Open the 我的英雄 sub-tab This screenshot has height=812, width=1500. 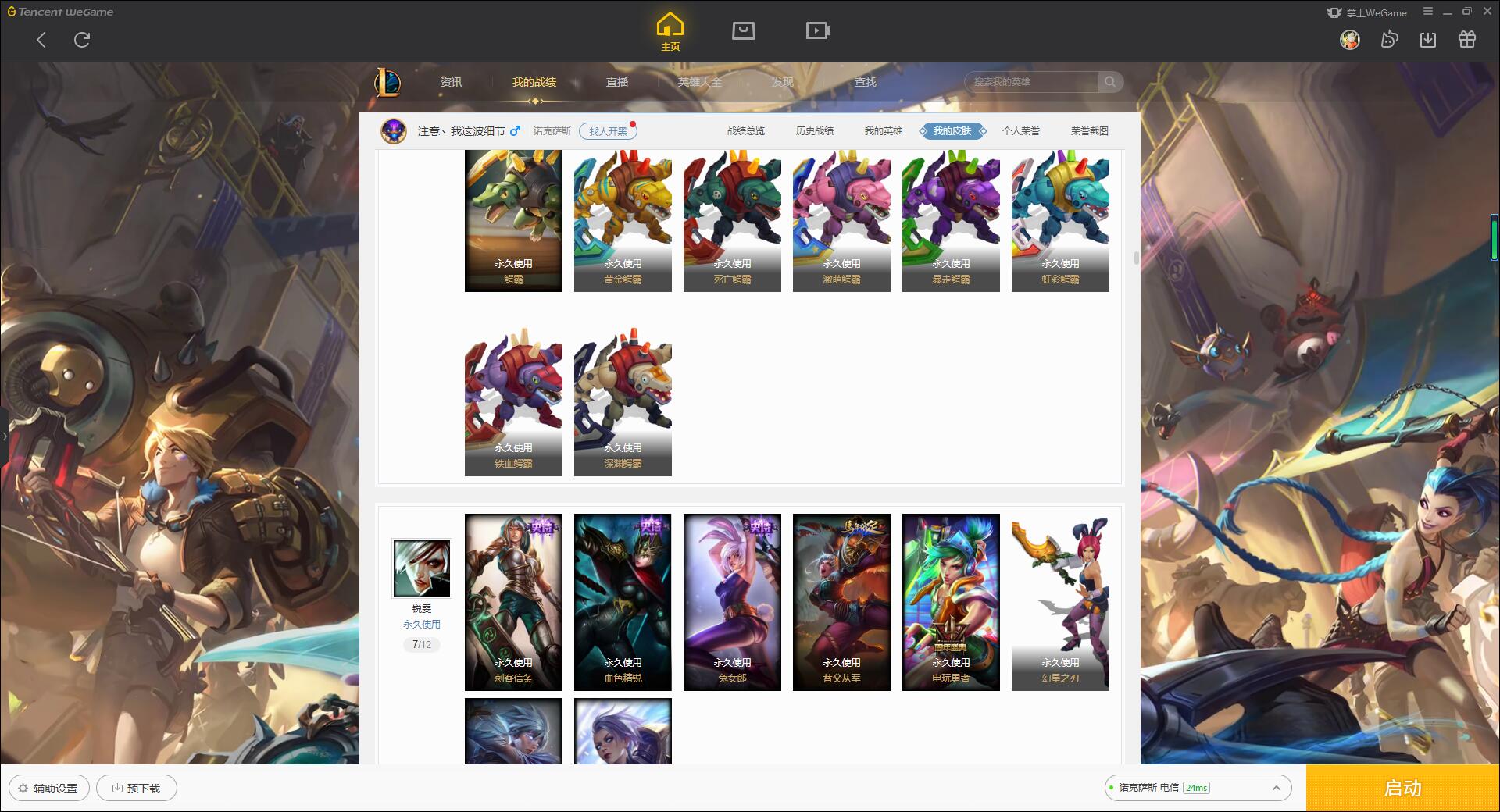(x=884, y=131)
